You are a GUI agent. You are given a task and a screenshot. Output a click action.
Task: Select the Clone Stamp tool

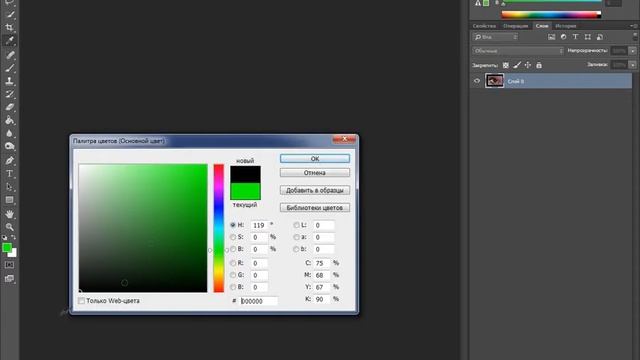coord(10,81)
